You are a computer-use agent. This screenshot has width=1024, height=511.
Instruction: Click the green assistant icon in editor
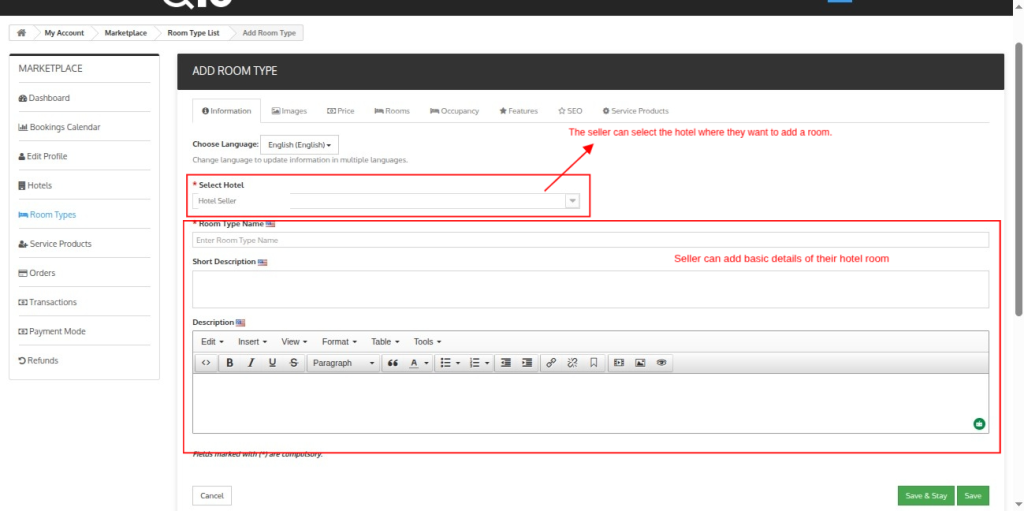979,424
